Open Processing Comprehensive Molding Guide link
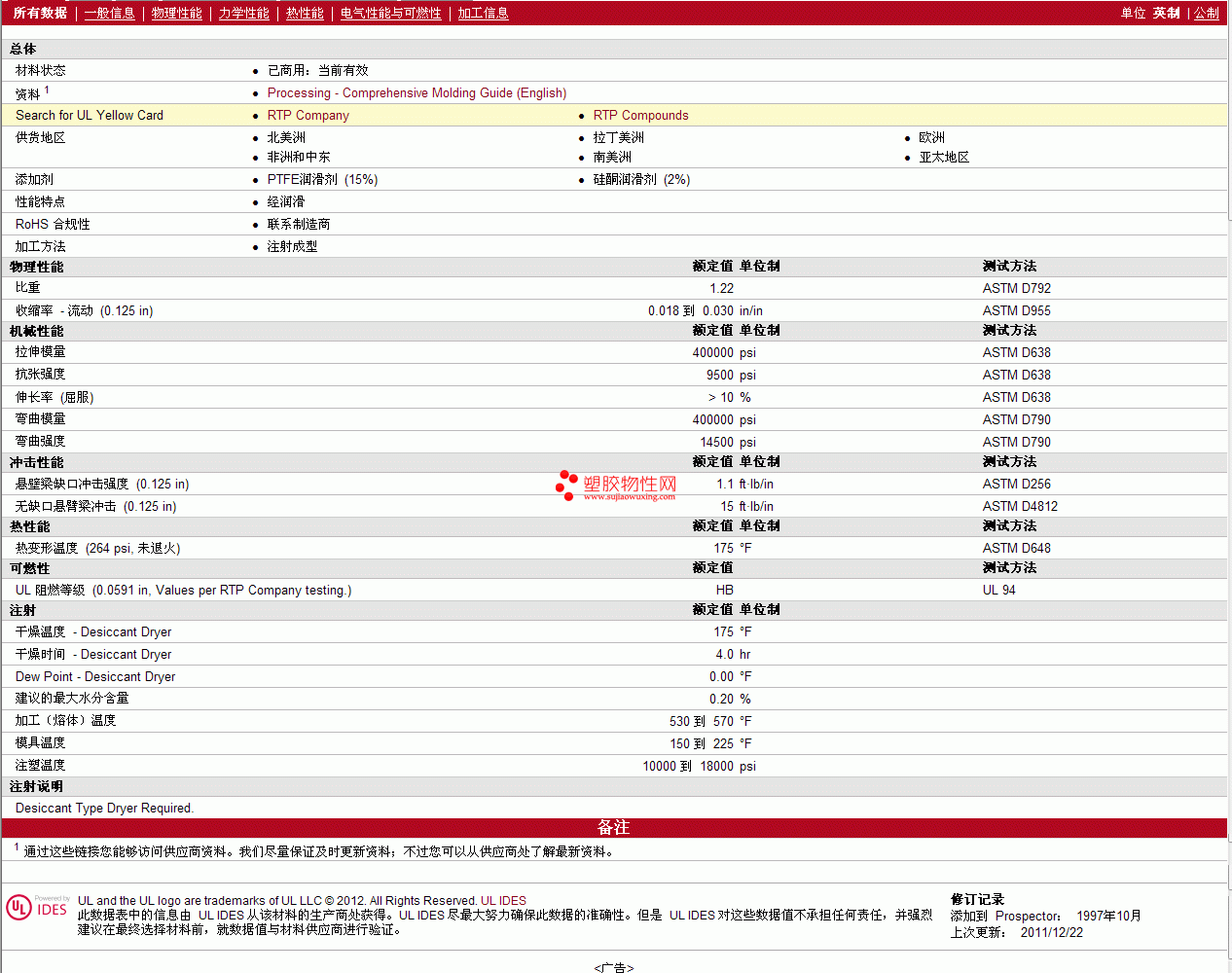 417,92
